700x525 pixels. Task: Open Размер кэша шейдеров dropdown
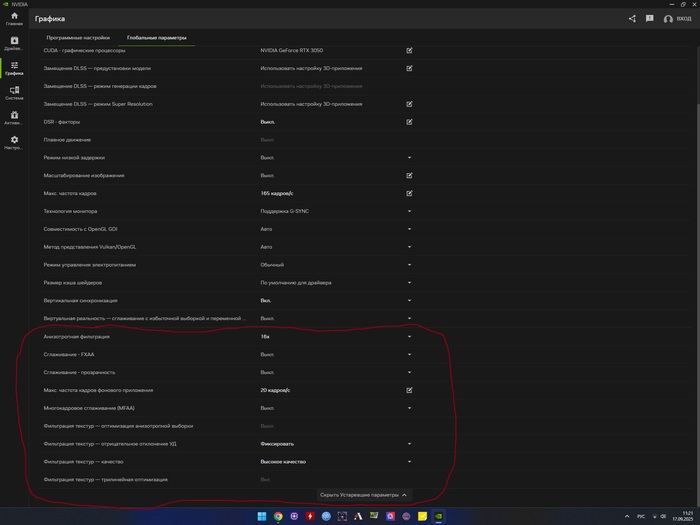[409, 283]
